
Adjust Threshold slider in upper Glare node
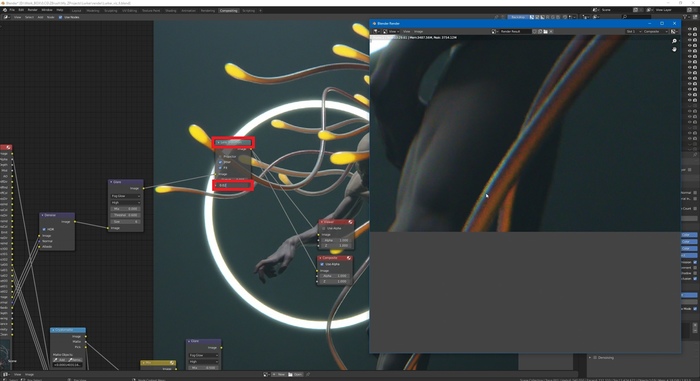tap(125, 215)
